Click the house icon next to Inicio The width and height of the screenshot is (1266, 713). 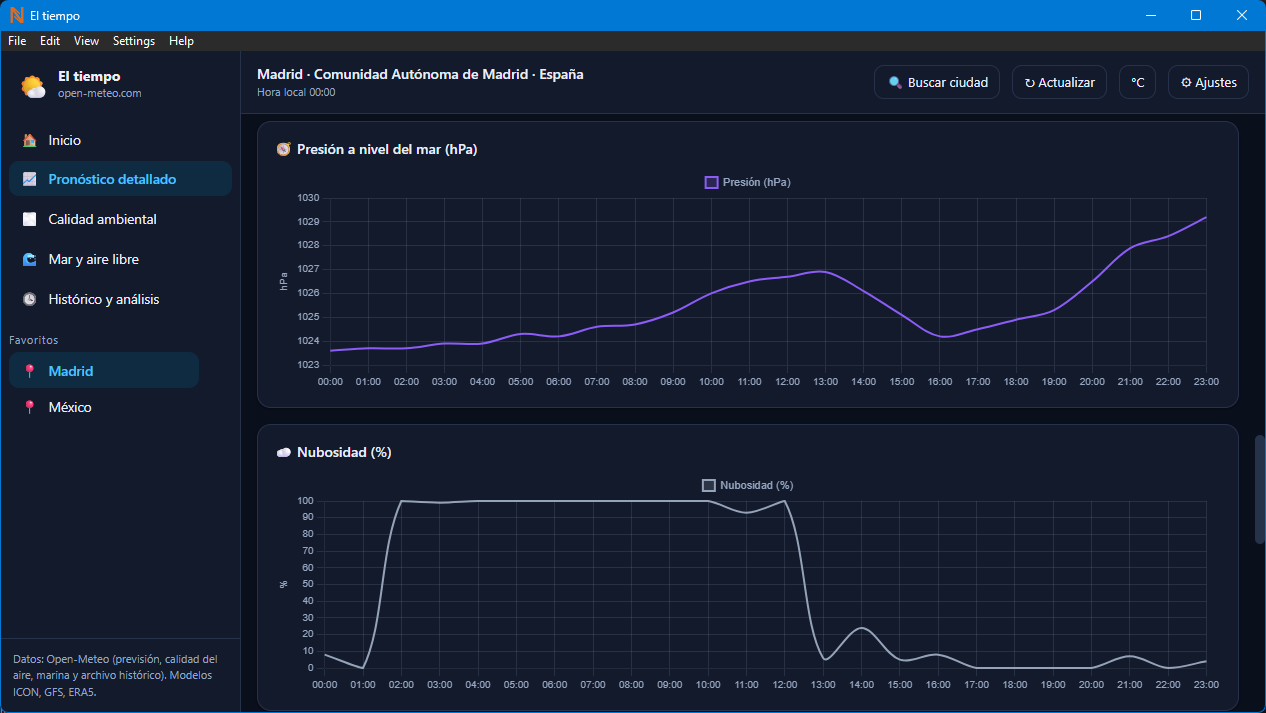pos(30,141)
